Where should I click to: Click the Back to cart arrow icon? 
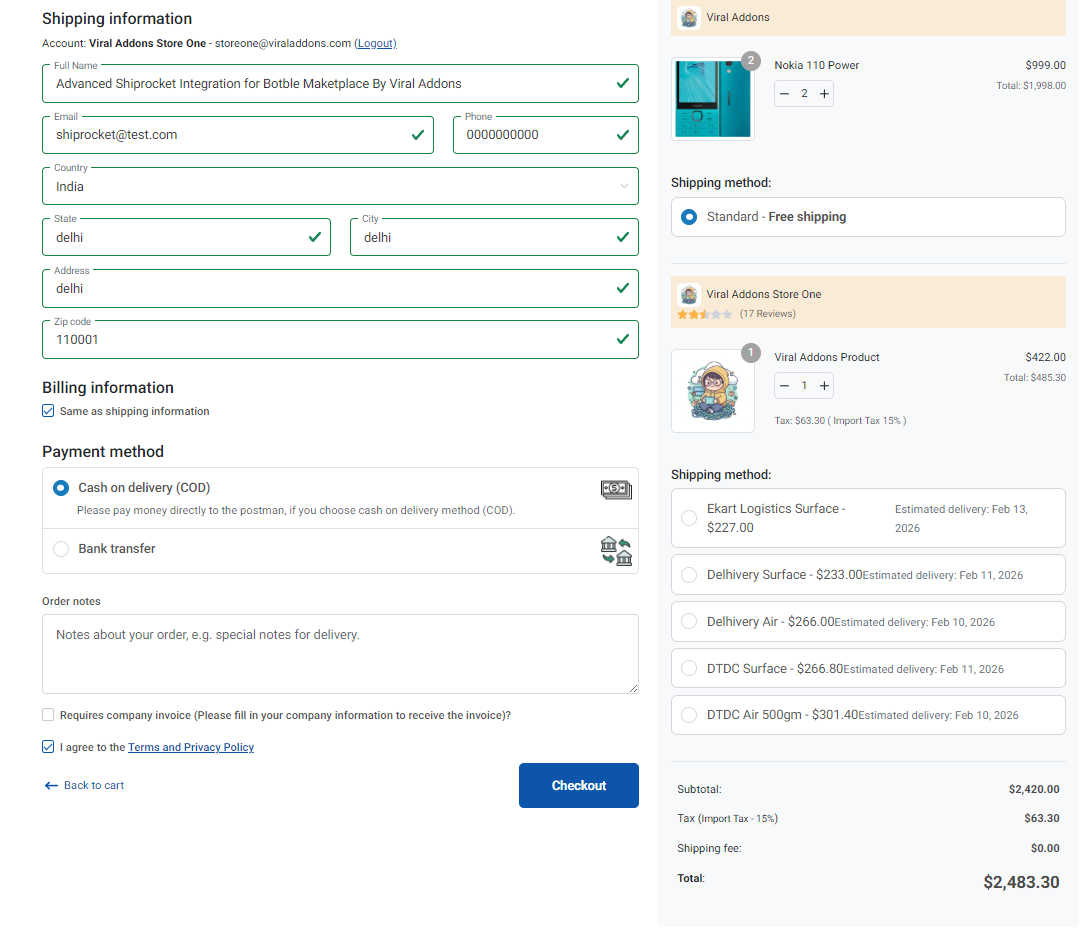pos(51,786)
